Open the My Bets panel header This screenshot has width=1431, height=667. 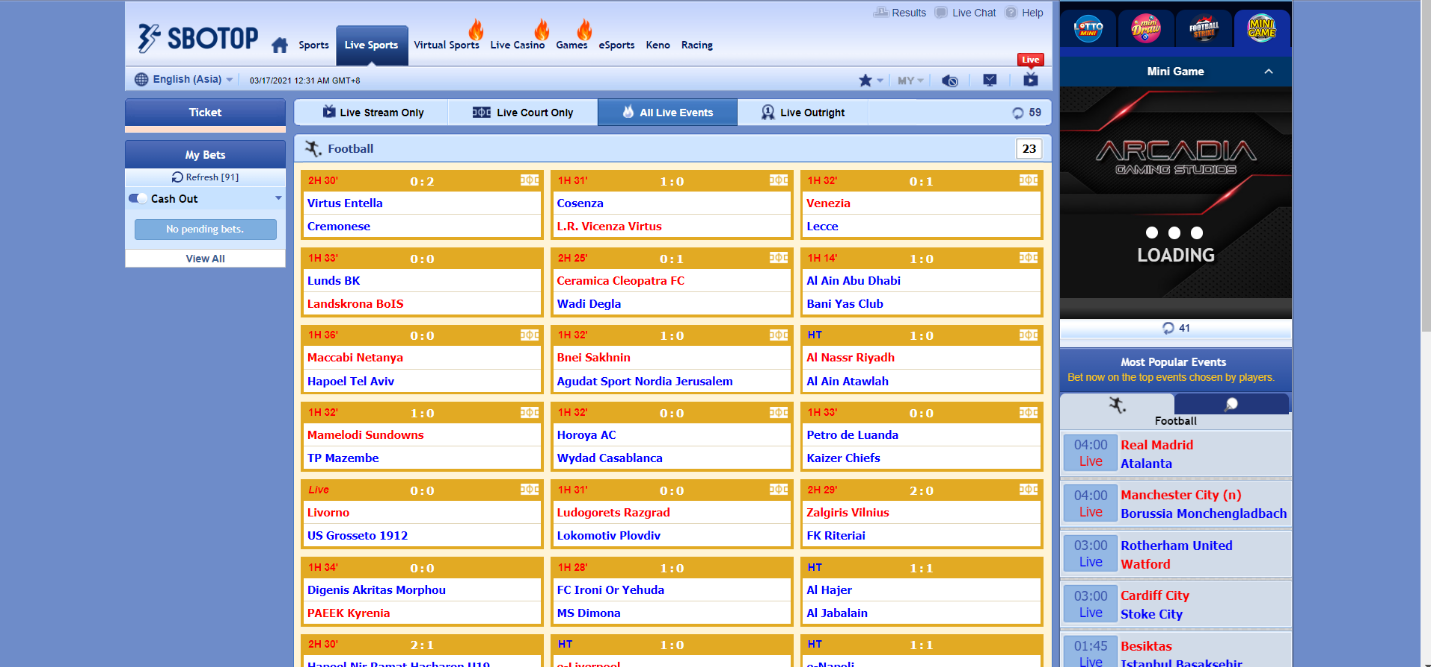click(205, 155)
